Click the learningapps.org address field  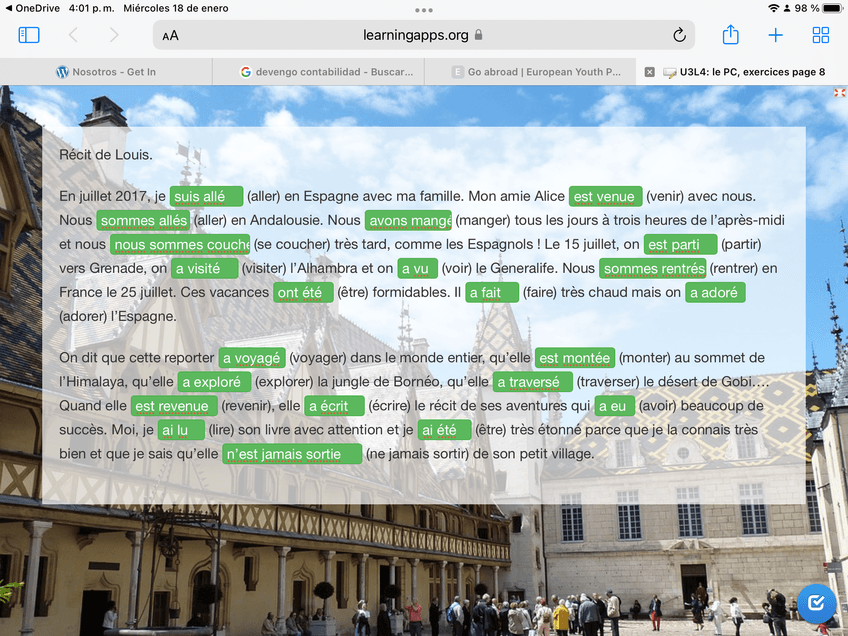pos(415,35)
